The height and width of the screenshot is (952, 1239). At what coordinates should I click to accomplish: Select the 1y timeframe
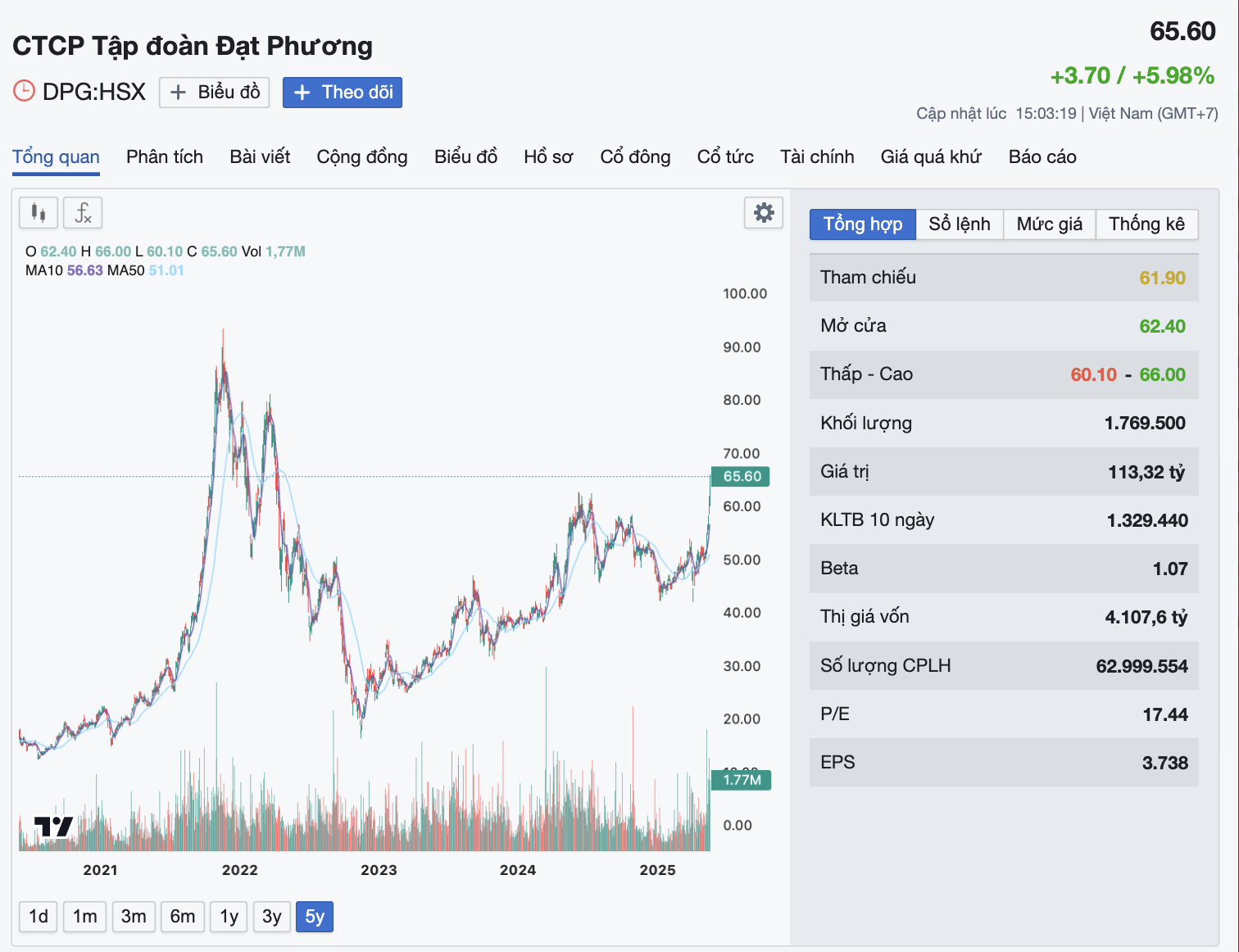click(x=229, y=916)
